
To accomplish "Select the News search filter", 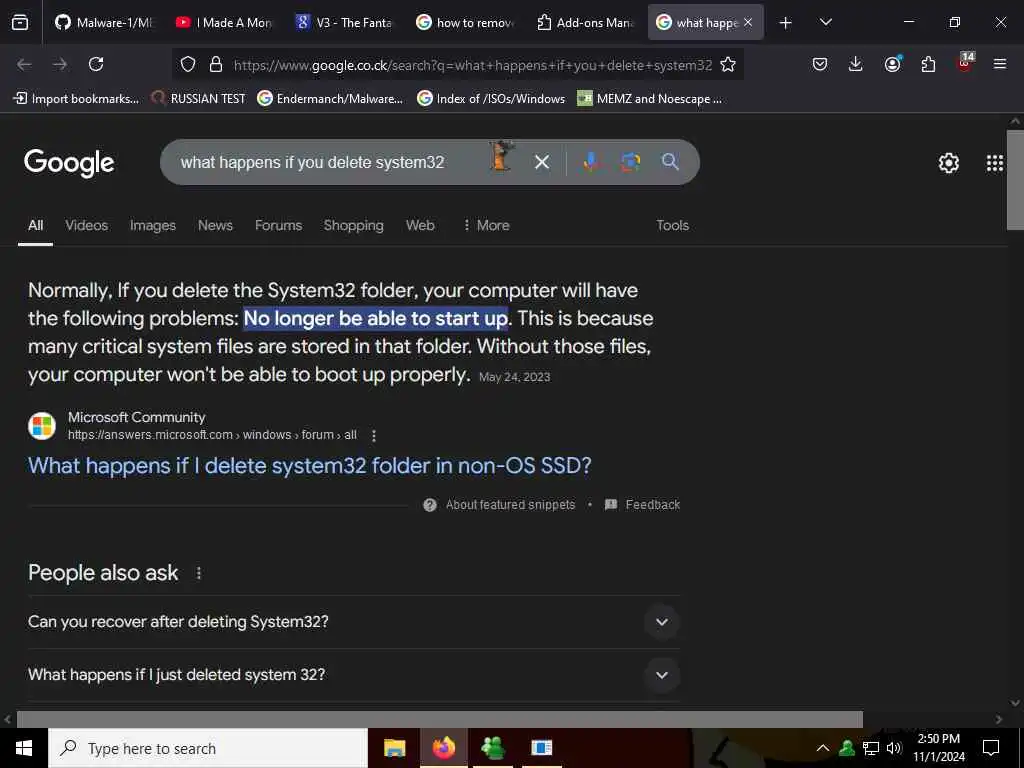I will click(x=215, y=225).
